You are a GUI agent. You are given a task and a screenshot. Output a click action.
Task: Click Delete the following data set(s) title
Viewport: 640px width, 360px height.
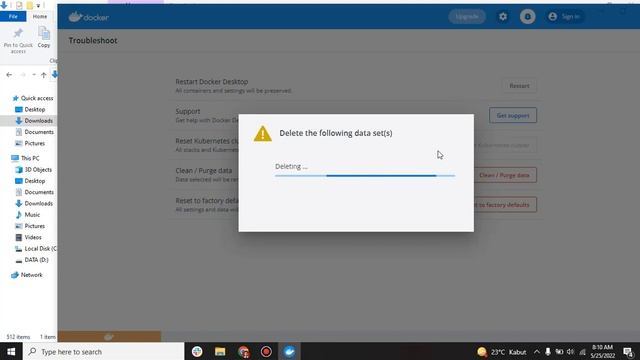[336, 133]
